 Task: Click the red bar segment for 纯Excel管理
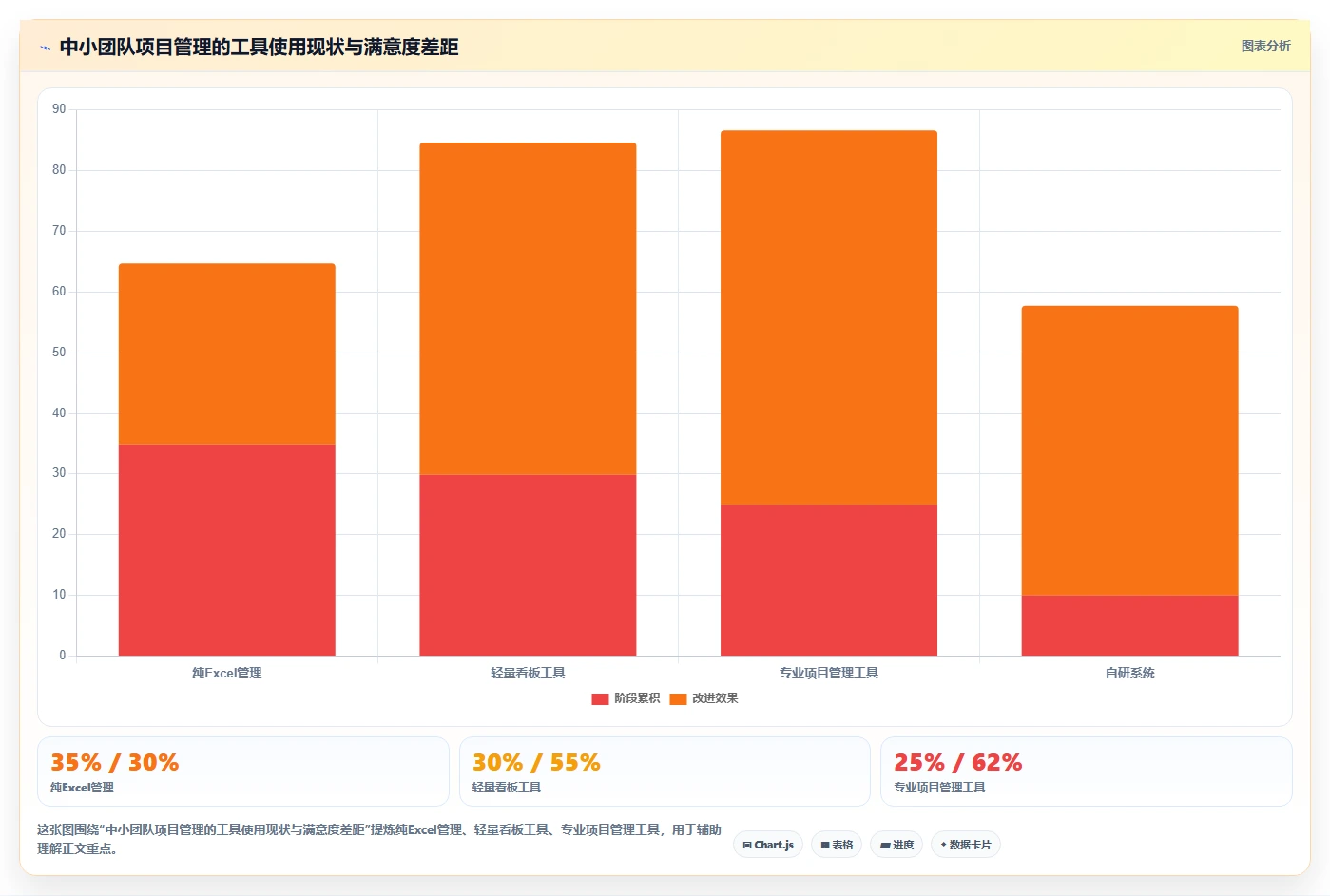coord(226,550)
